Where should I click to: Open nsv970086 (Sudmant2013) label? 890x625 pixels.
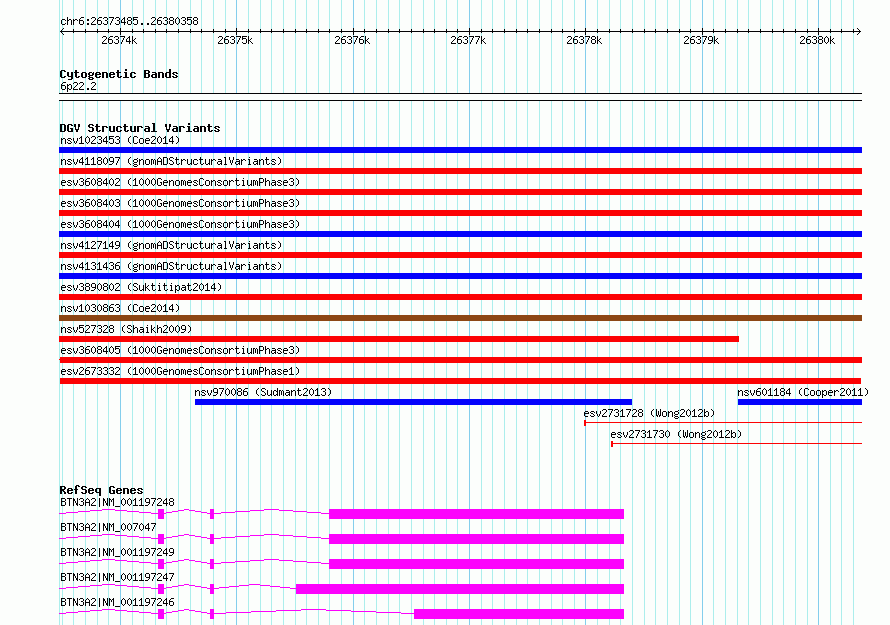click(263, 392)
